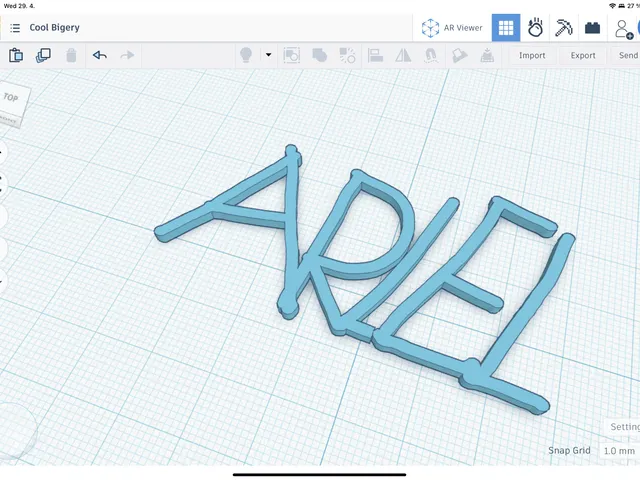
Task: Select the 3D design grid view
Action: tap(506, 28)
